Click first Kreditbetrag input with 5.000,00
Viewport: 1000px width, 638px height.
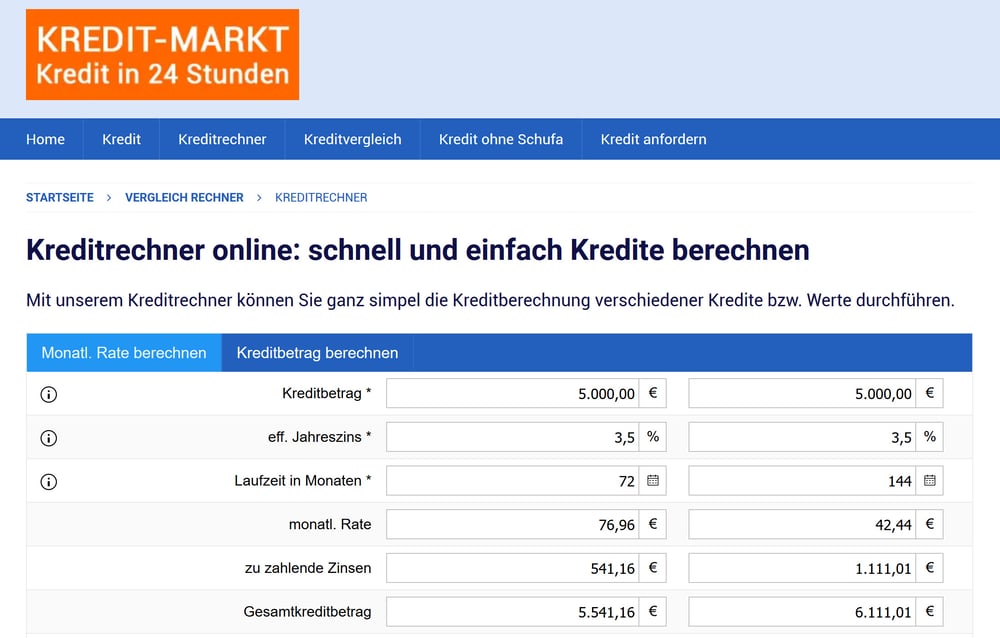pyautogui.click(x=512, y=394)
